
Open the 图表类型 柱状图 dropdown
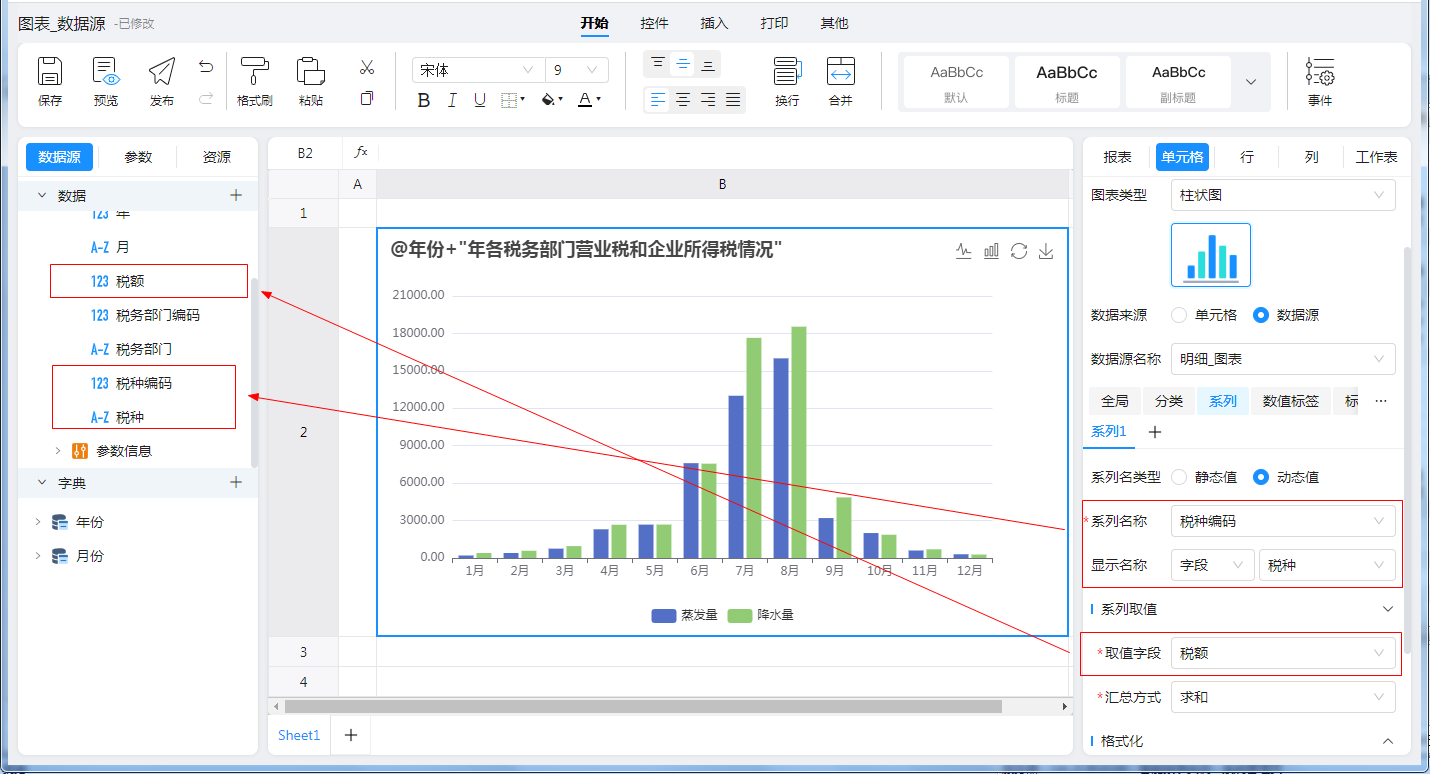click(1282, 195)
